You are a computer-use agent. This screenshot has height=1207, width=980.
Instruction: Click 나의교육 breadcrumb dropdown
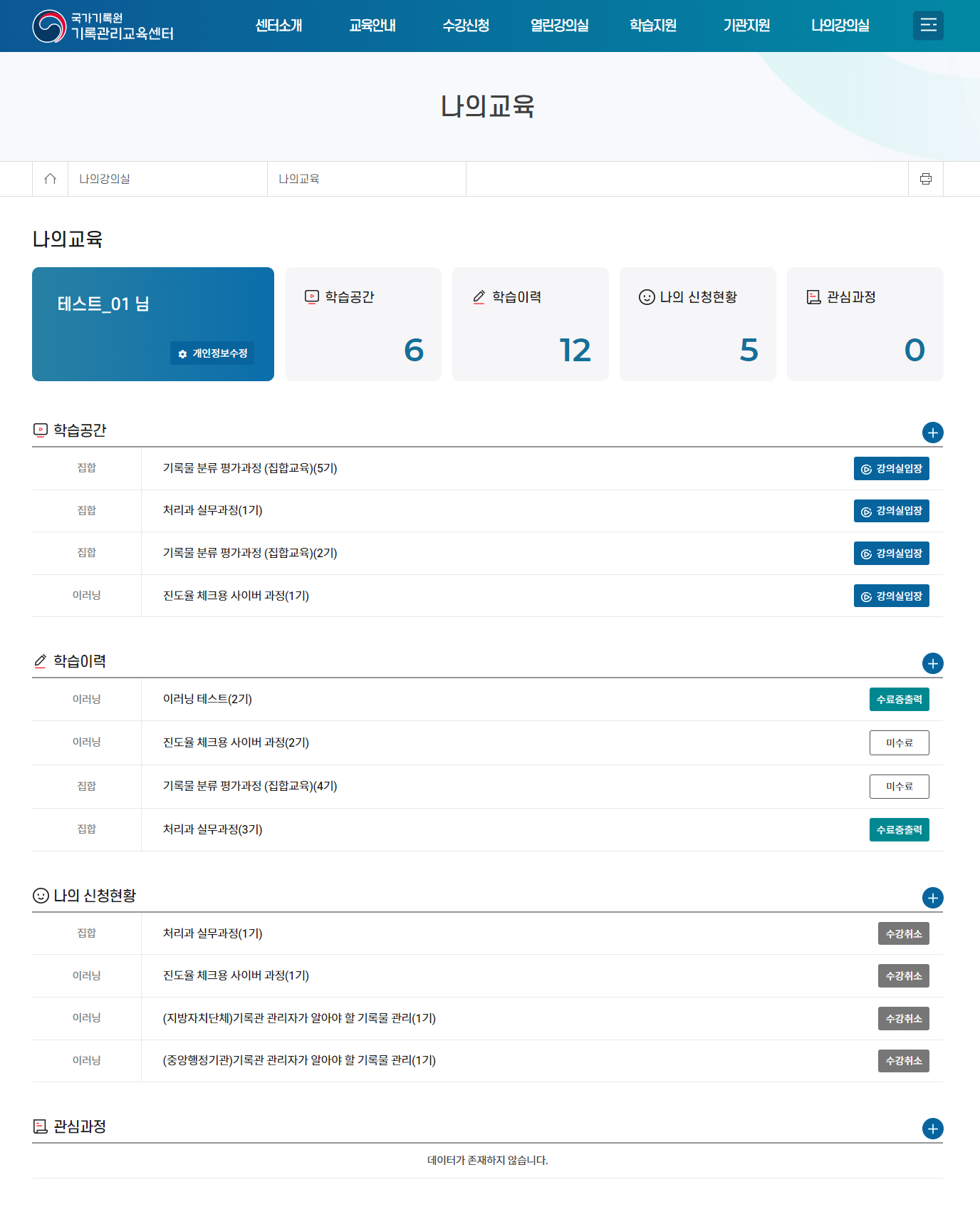click(x=367, y=179)
